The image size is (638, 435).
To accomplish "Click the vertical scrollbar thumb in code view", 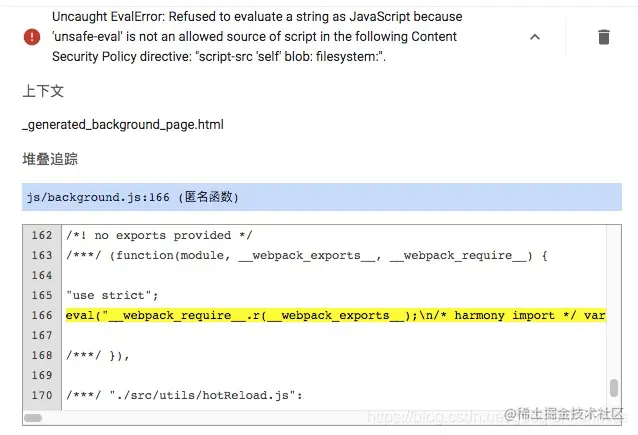I will (x=613, y=388).
